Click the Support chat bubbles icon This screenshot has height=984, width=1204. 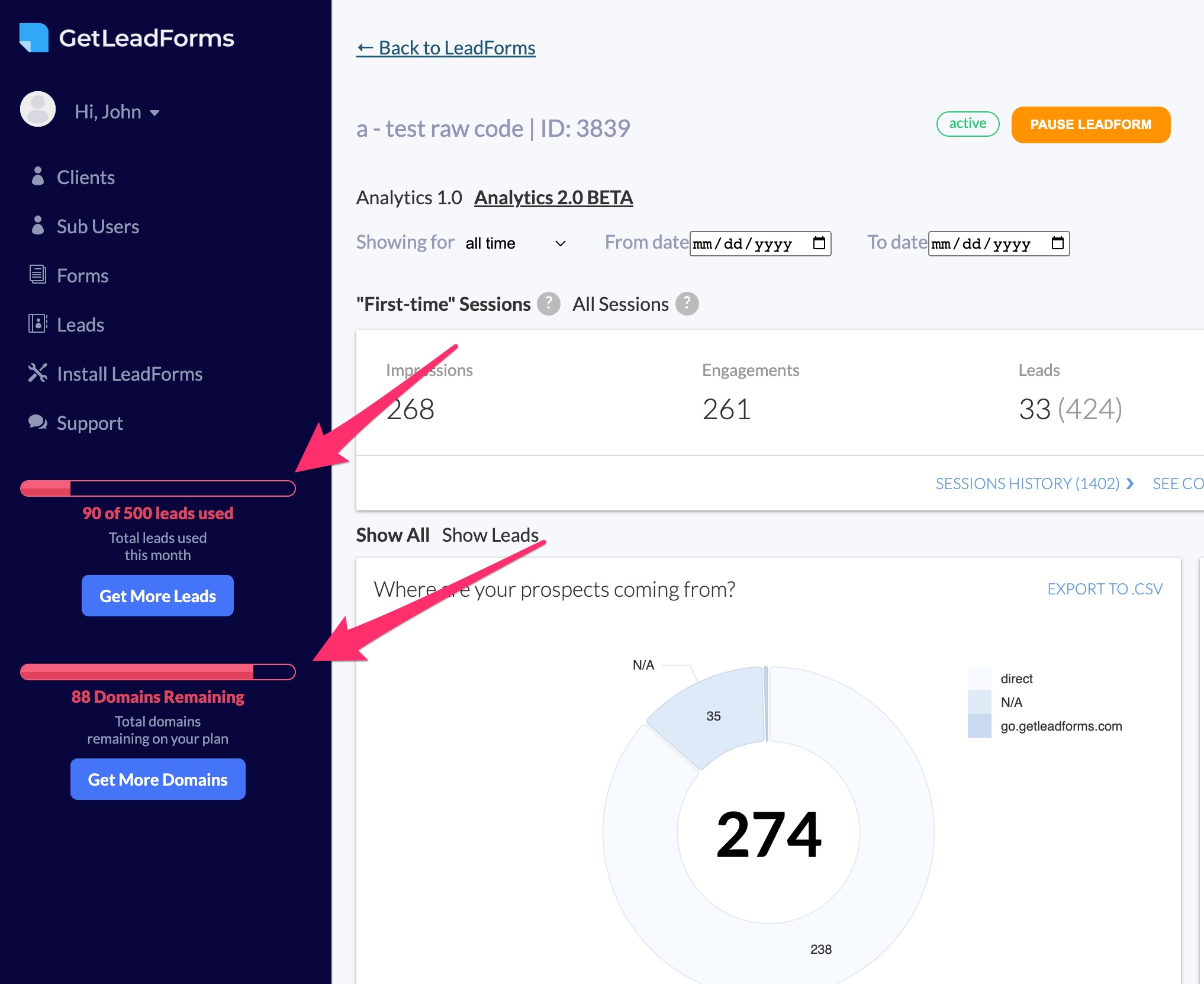pyautogui.click(x=38, y=422)
